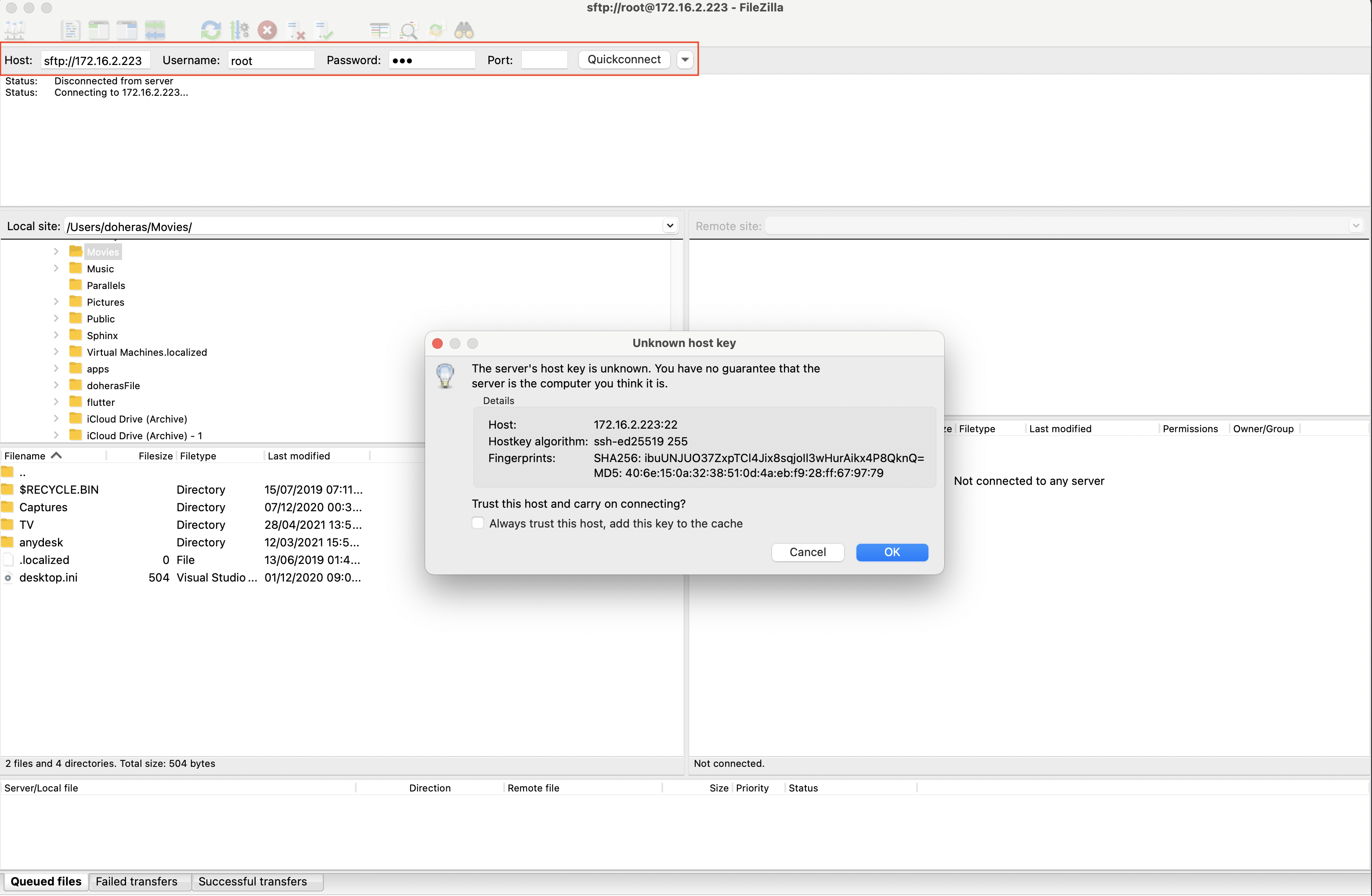Switch to the Queued files tab
Screen dimensions: 1372x896
46,882
